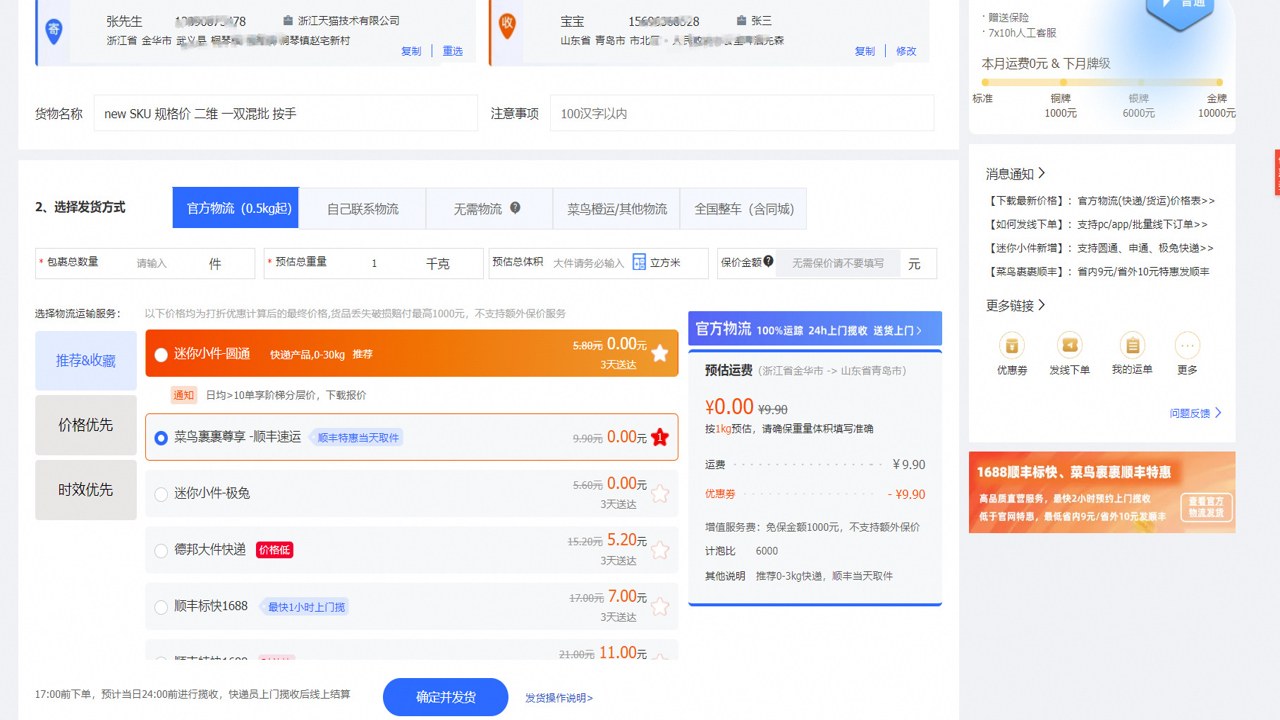Open 我的运单 icon
The height and width of the screenshot is (720, 1280).
coord(1132,345)
